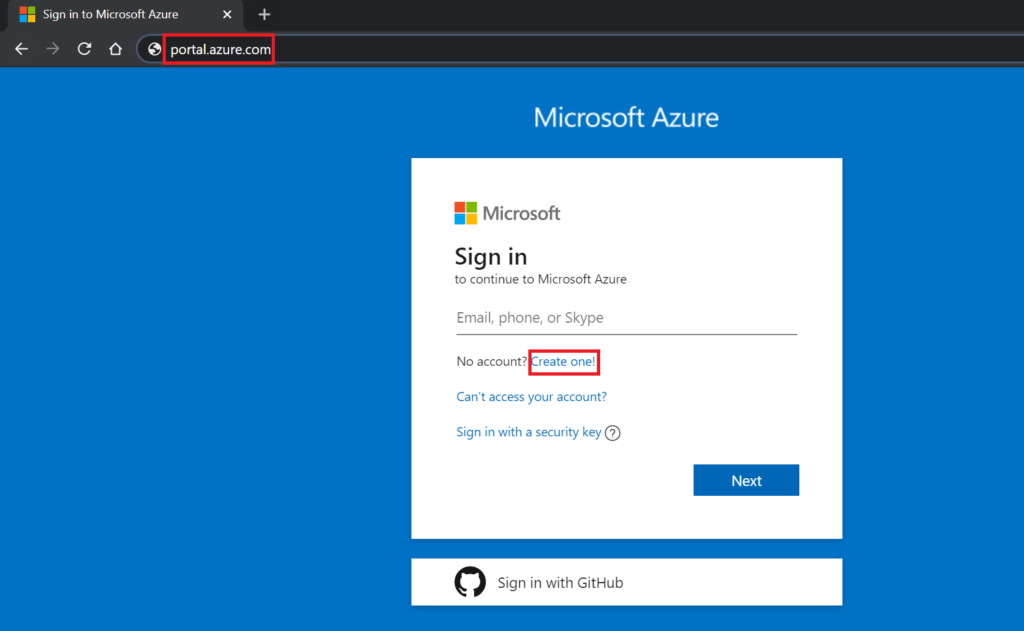Click the Microsoft favicon in the tab

[x=27, y=14]
